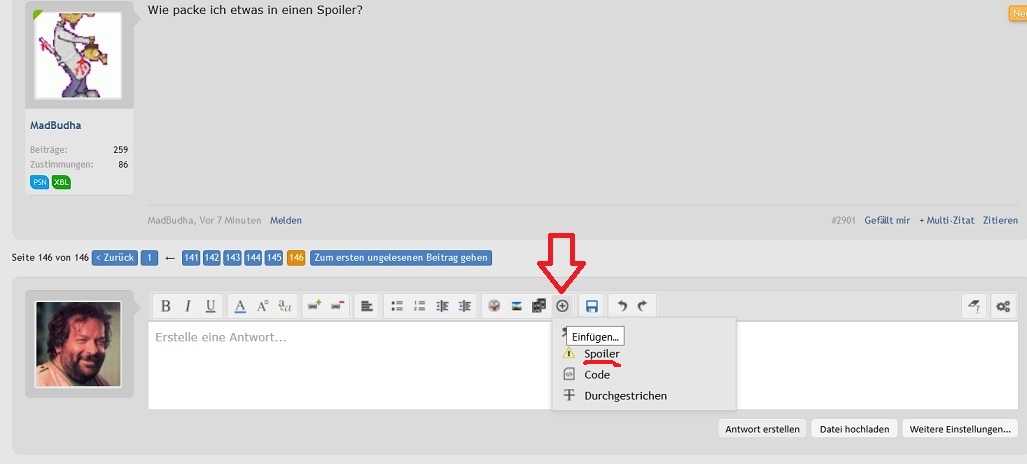Go to page 144

pyautogui.click(x=253, y=258)
